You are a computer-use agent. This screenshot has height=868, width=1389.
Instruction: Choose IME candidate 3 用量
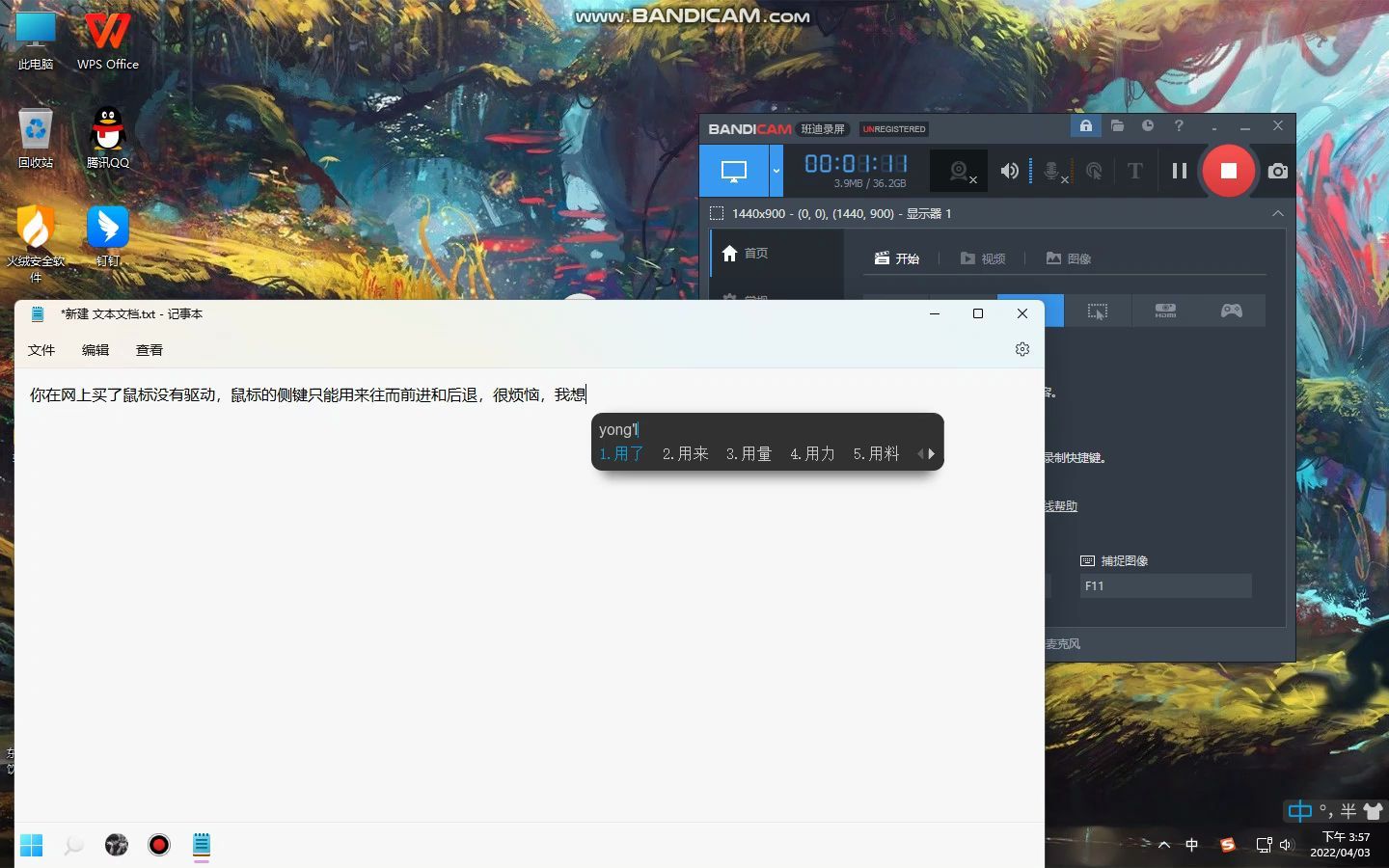(749, 453)
